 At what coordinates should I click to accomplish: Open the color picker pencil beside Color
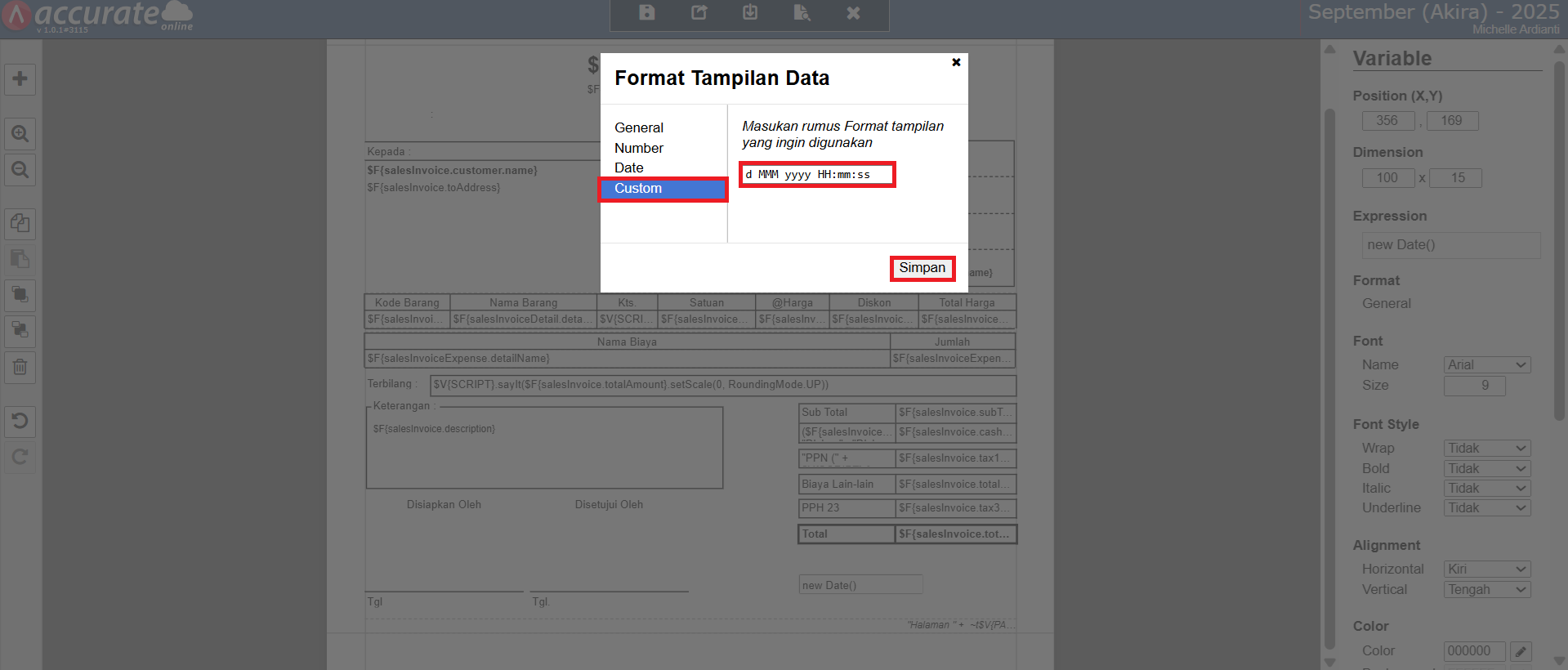[x=1521, y=651]
